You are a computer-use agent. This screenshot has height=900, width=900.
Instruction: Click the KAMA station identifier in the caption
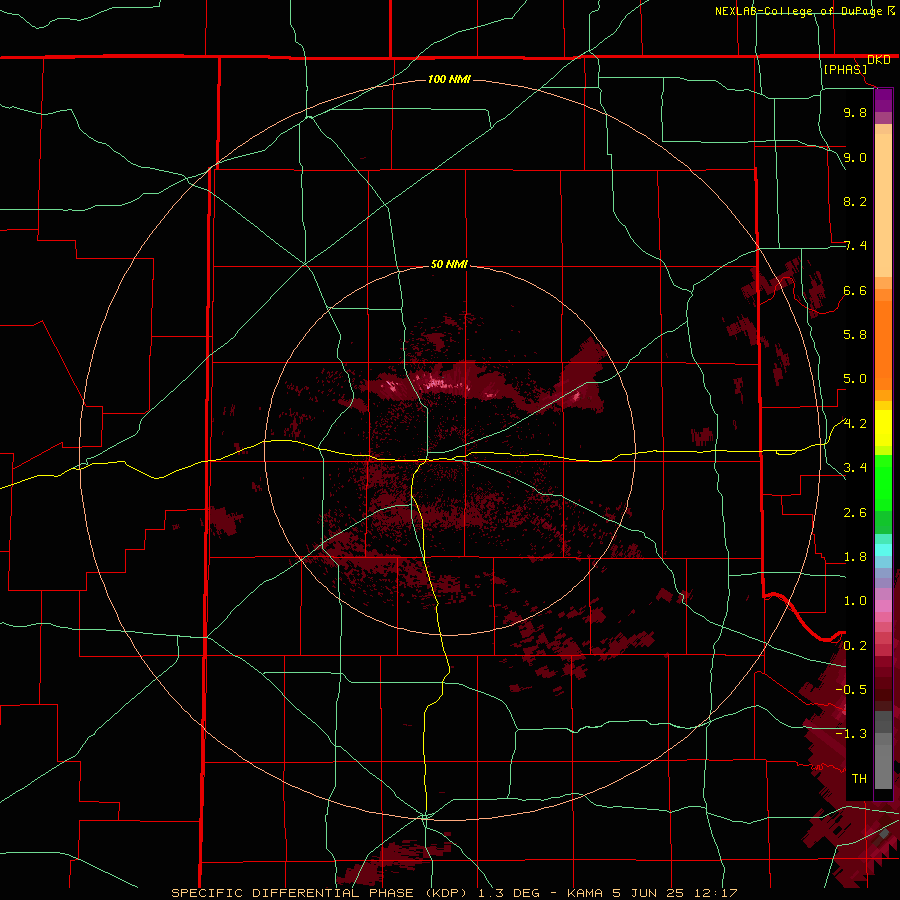tap(584, 893)
